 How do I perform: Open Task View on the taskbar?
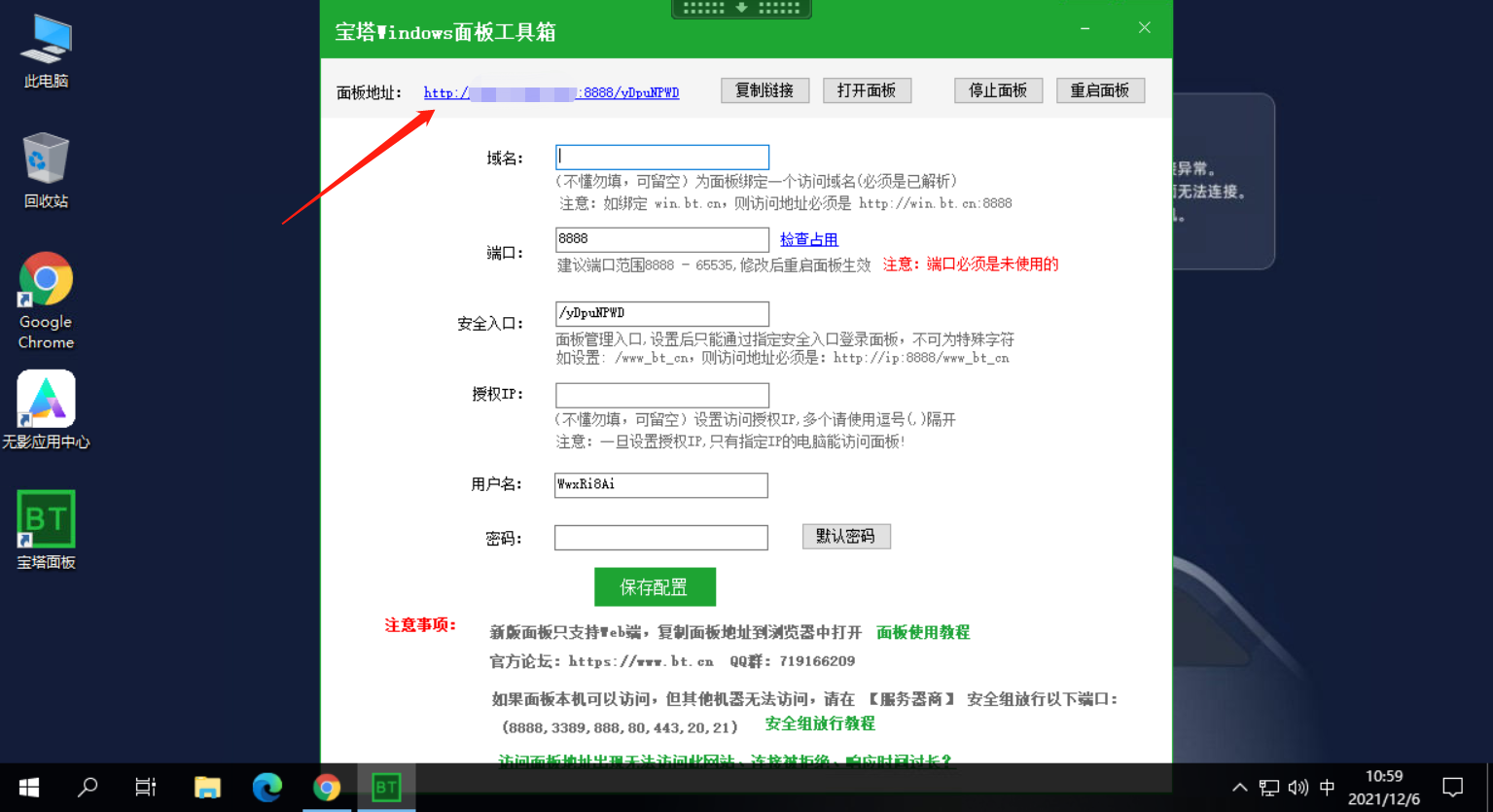[x=146, y=788]
